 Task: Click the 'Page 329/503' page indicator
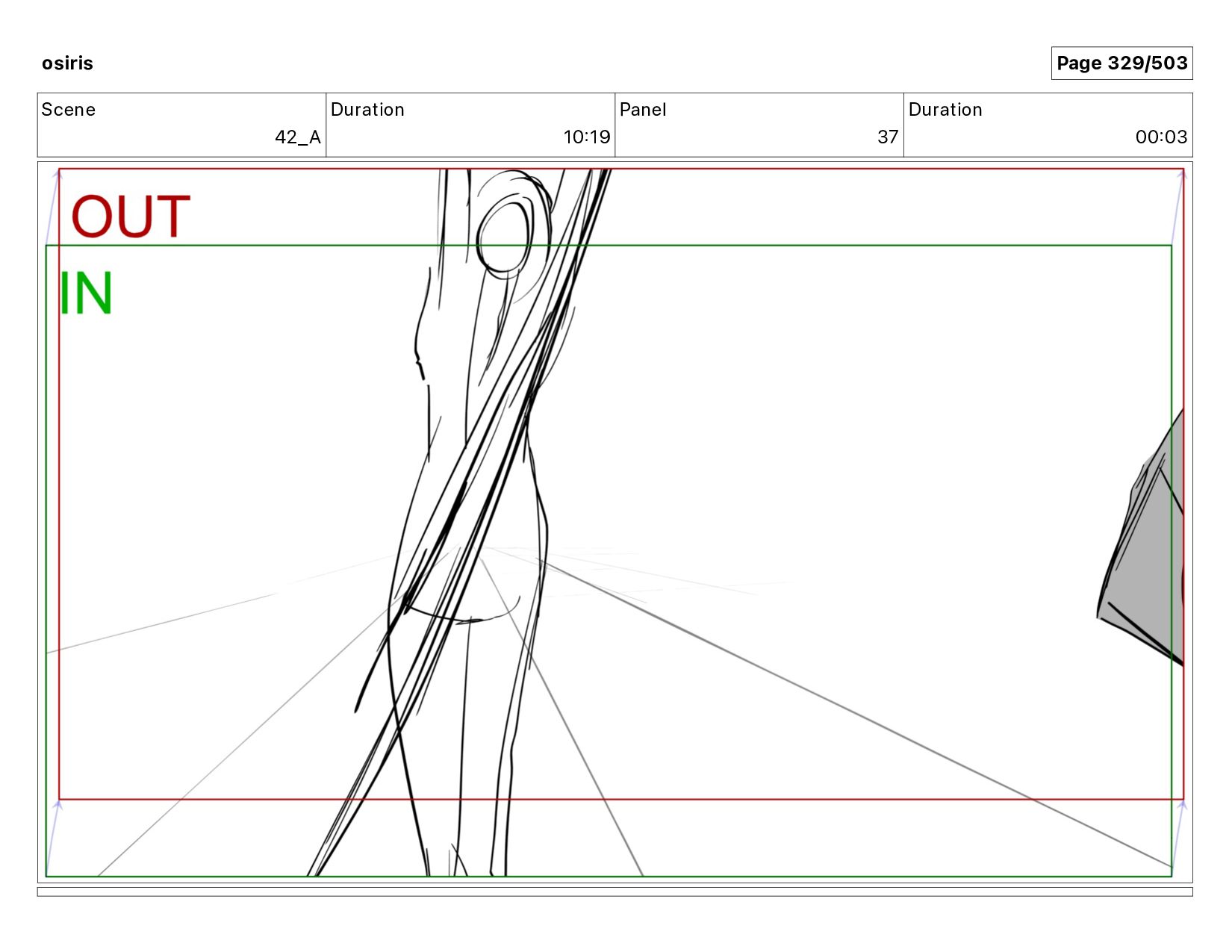point(1121,63)
